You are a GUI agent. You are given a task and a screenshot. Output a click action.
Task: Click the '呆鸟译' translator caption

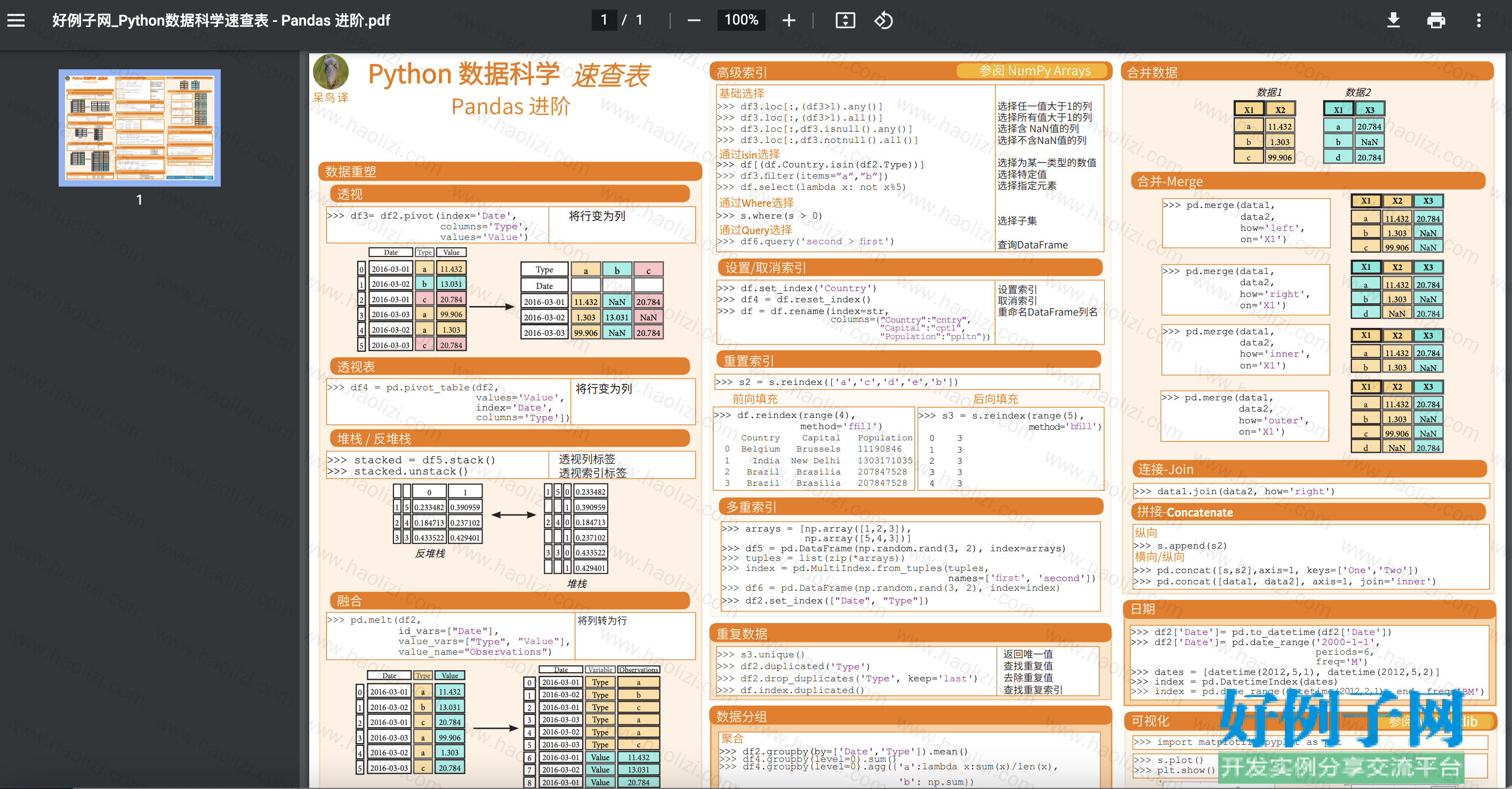[330, 98]
